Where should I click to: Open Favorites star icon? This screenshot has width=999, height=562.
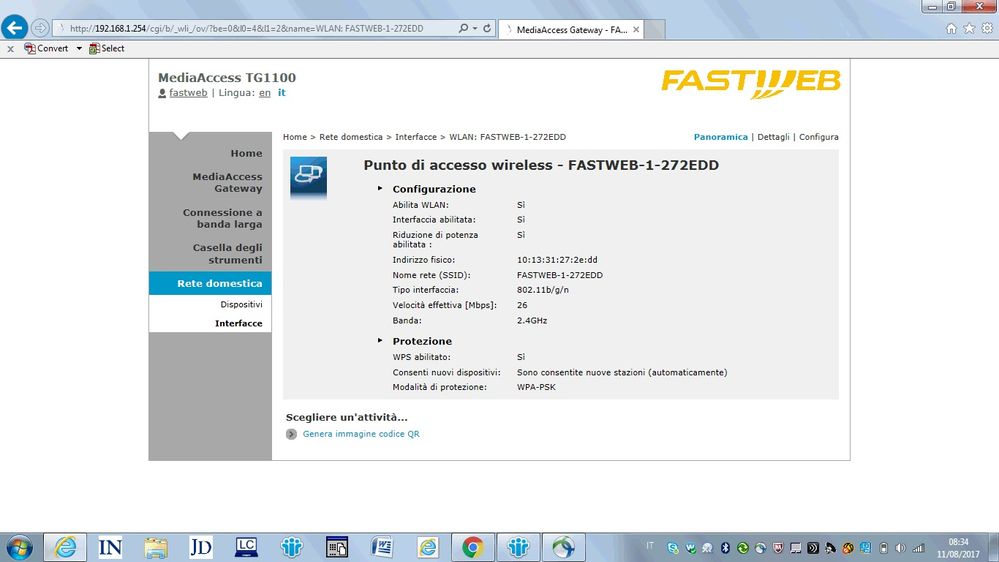[x=969, y=28]
